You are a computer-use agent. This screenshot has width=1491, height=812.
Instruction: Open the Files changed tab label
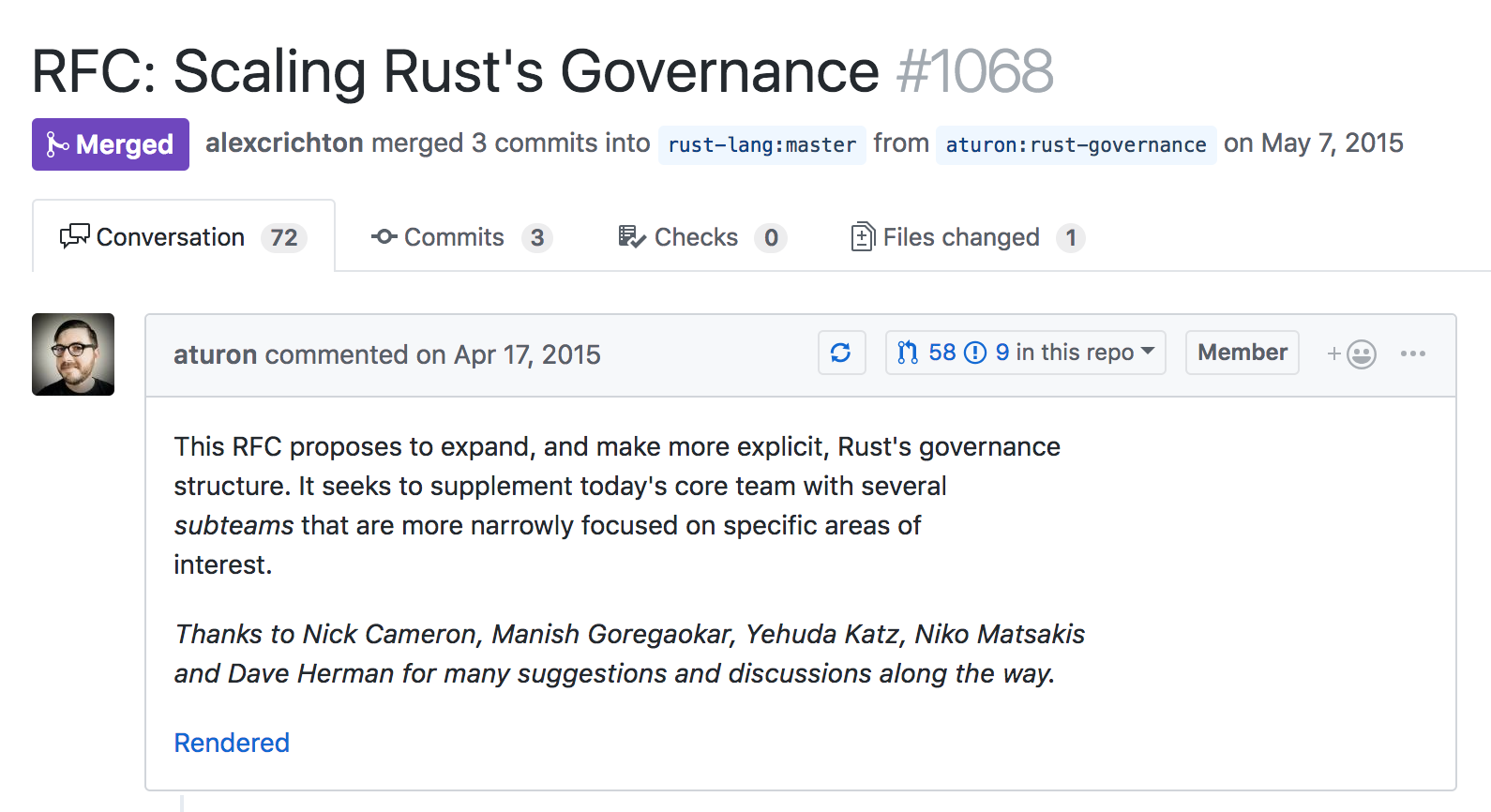click(x=960, y=237)
